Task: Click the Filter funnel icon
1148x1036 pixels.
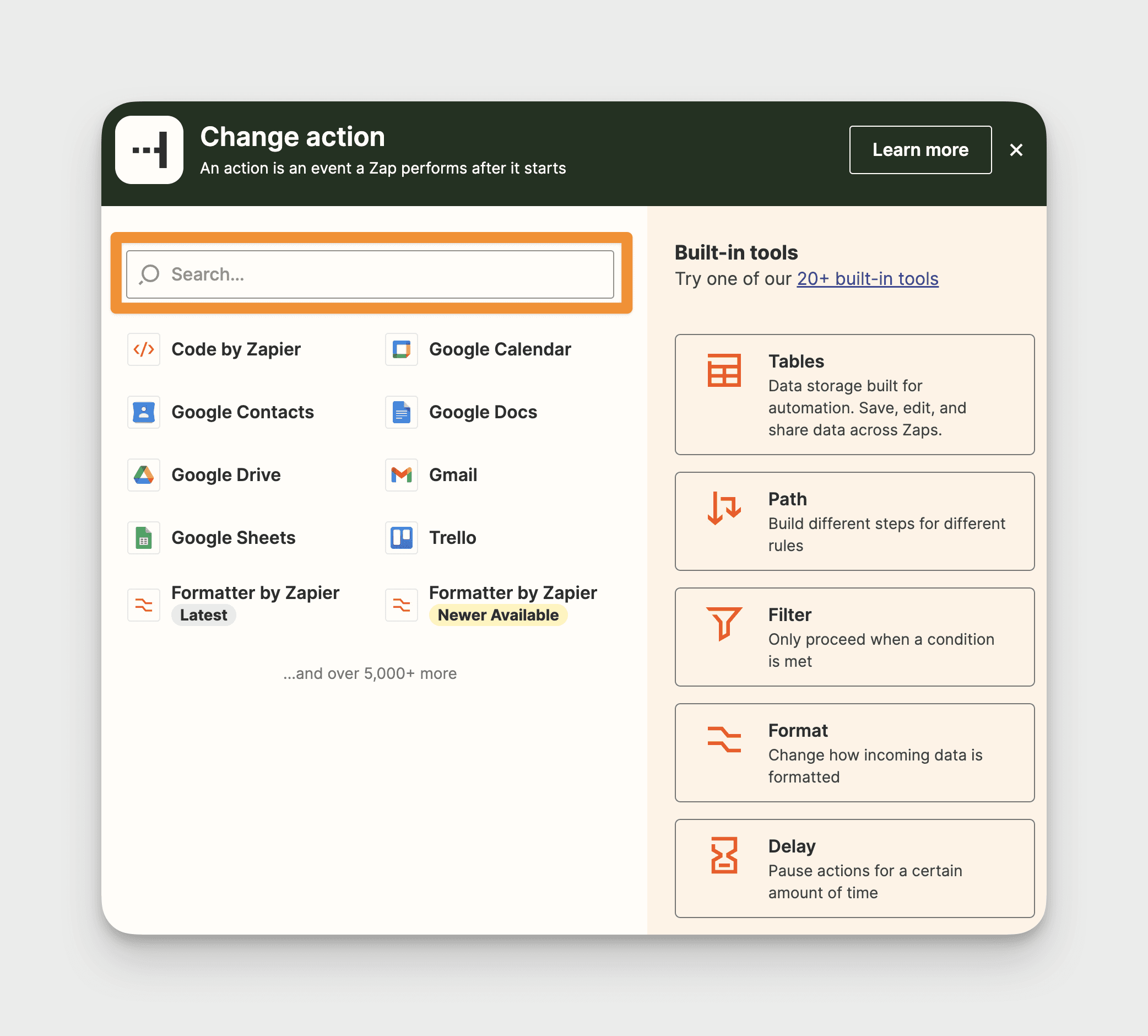Action: (724, 624)
